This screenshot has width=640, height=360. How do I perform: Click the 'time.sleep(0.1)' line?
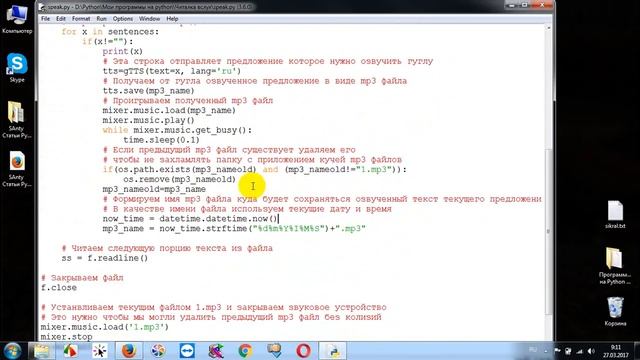coord(161,140)
